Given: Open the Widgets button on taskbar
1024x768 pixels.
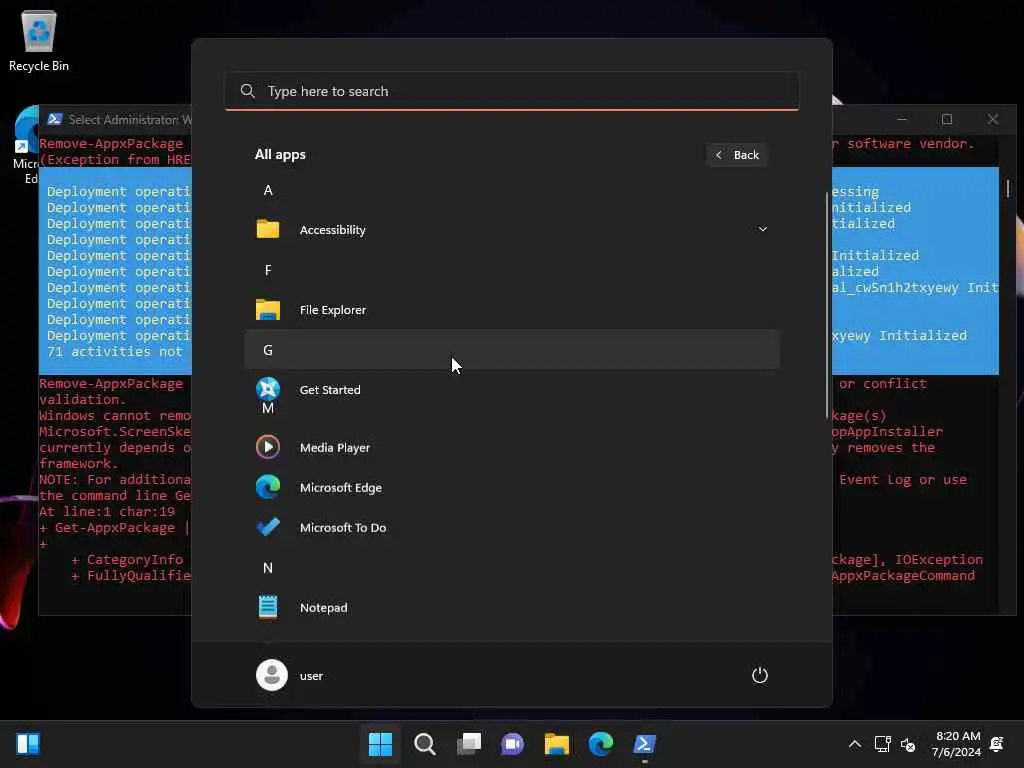Looking at the screenshot, I should point(28,744).
